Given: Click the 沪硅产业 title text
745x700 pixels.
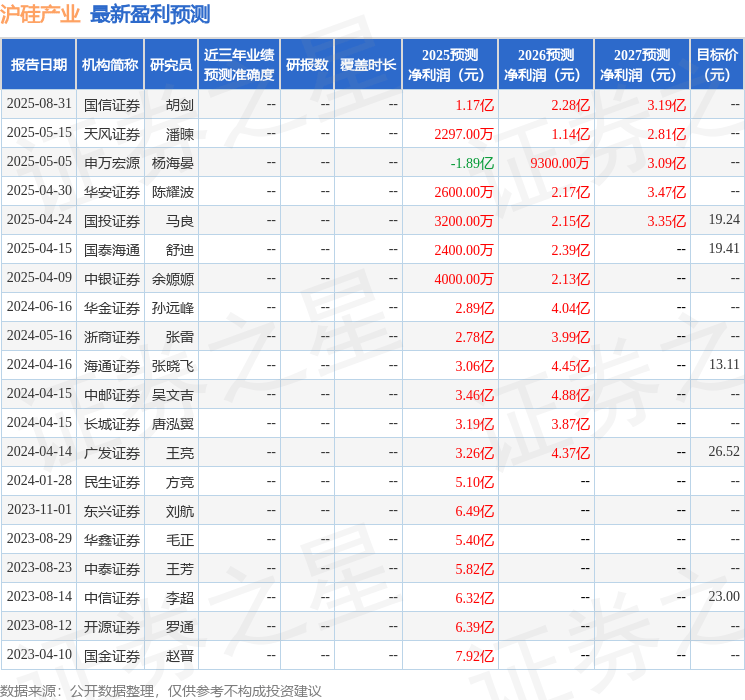Looking at the screenshot, I should [x=40, y=14].
